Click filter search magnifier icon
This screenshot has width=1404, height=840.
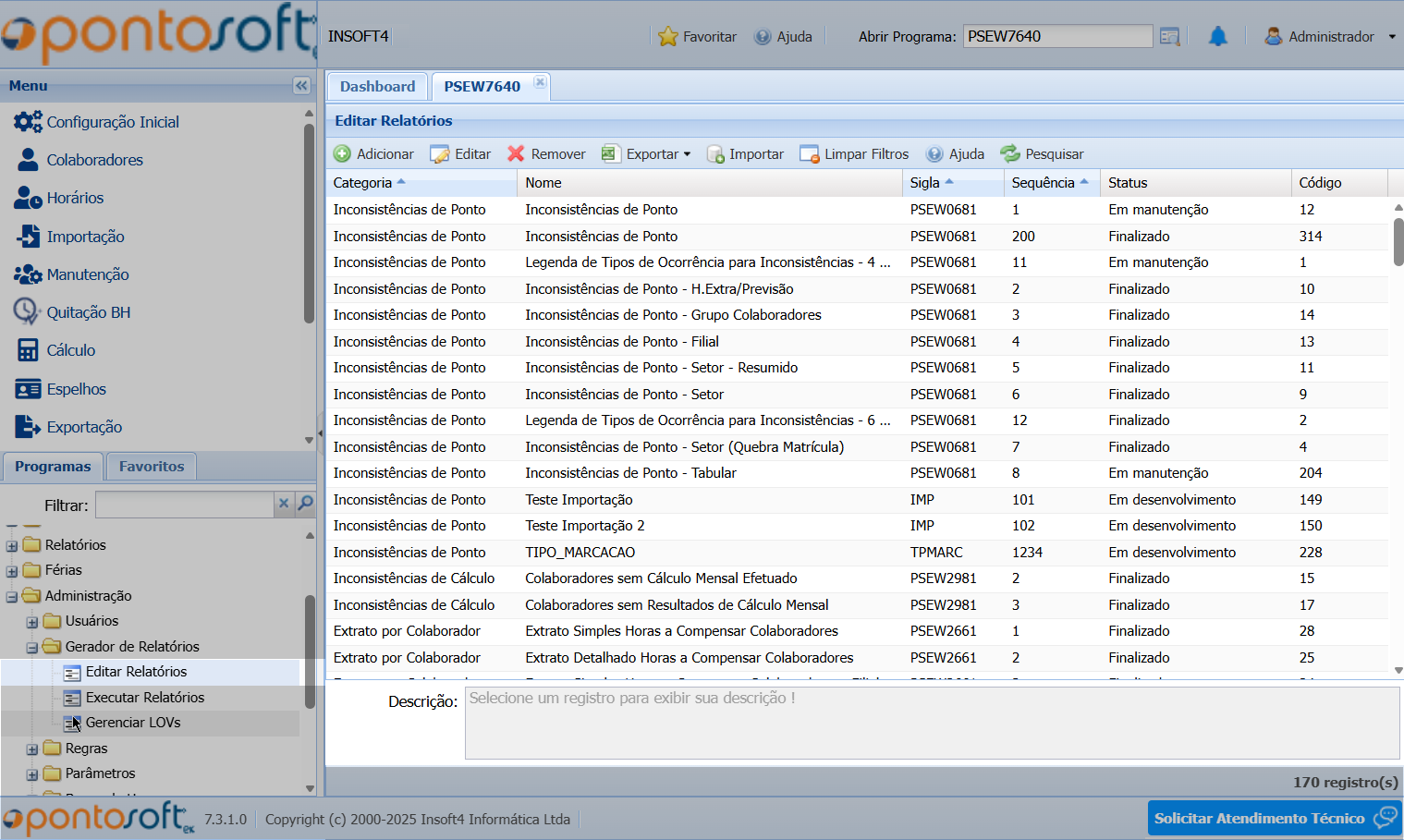pos(305,504)
